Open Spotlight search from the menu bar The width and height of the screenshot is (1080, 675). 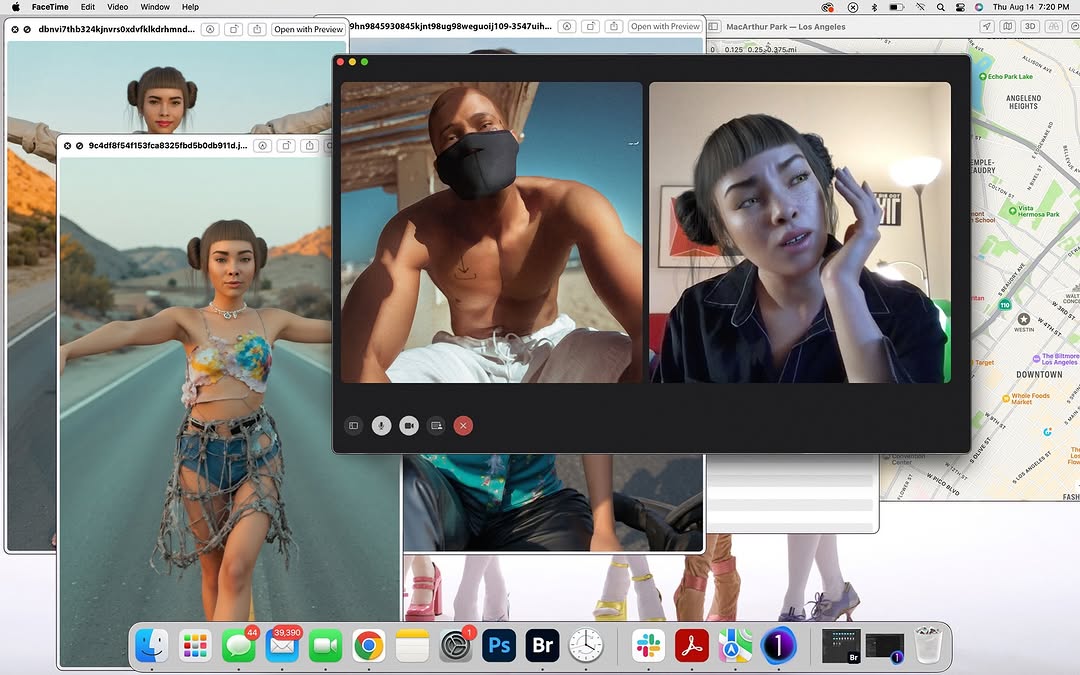click(x=941, y=7)
